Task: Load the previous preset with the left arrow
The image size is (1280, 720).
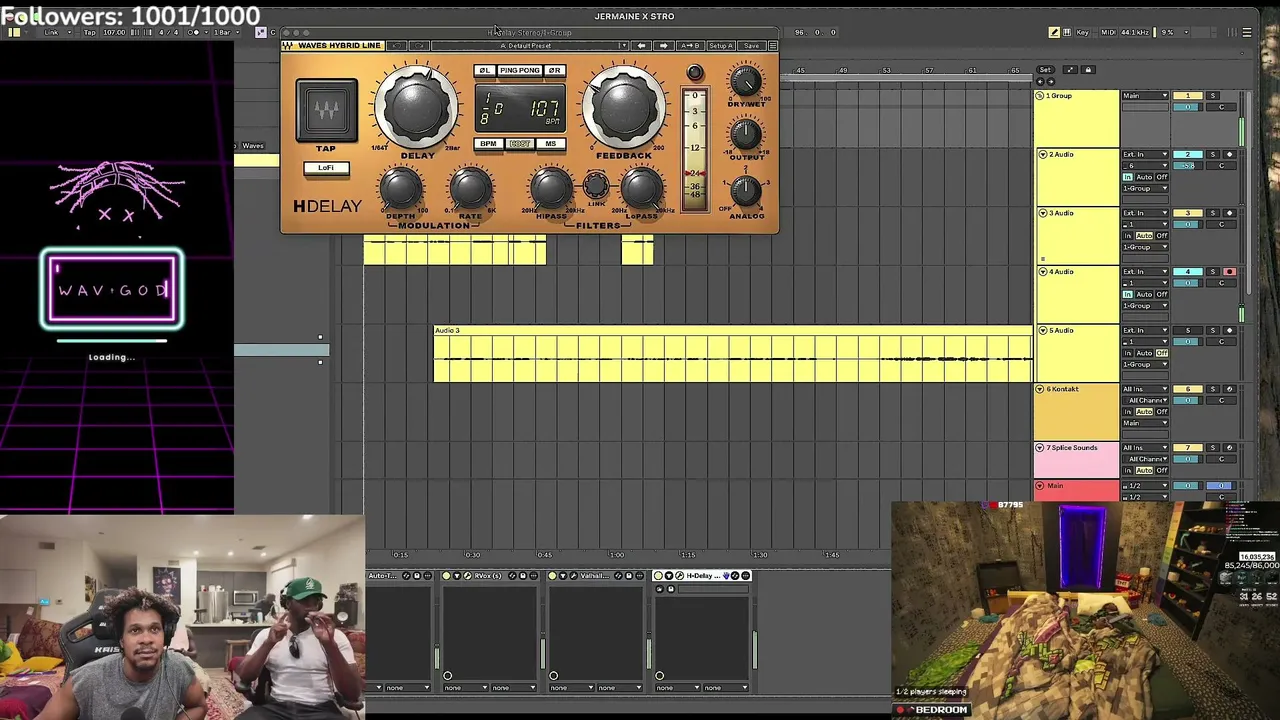Action: pos(641,46)
